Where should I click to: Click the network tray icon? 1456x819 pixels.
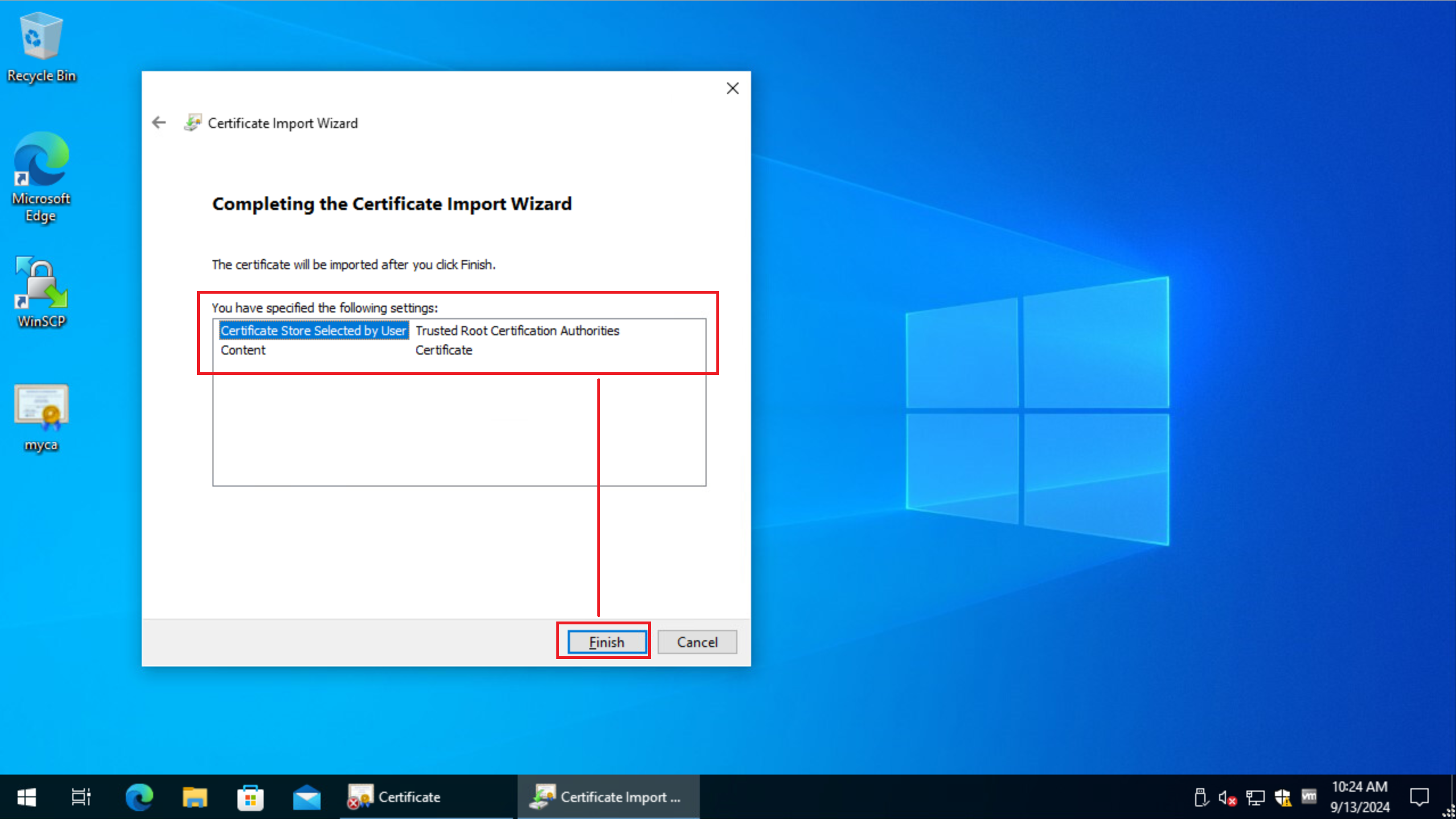tap(1255, 797)
